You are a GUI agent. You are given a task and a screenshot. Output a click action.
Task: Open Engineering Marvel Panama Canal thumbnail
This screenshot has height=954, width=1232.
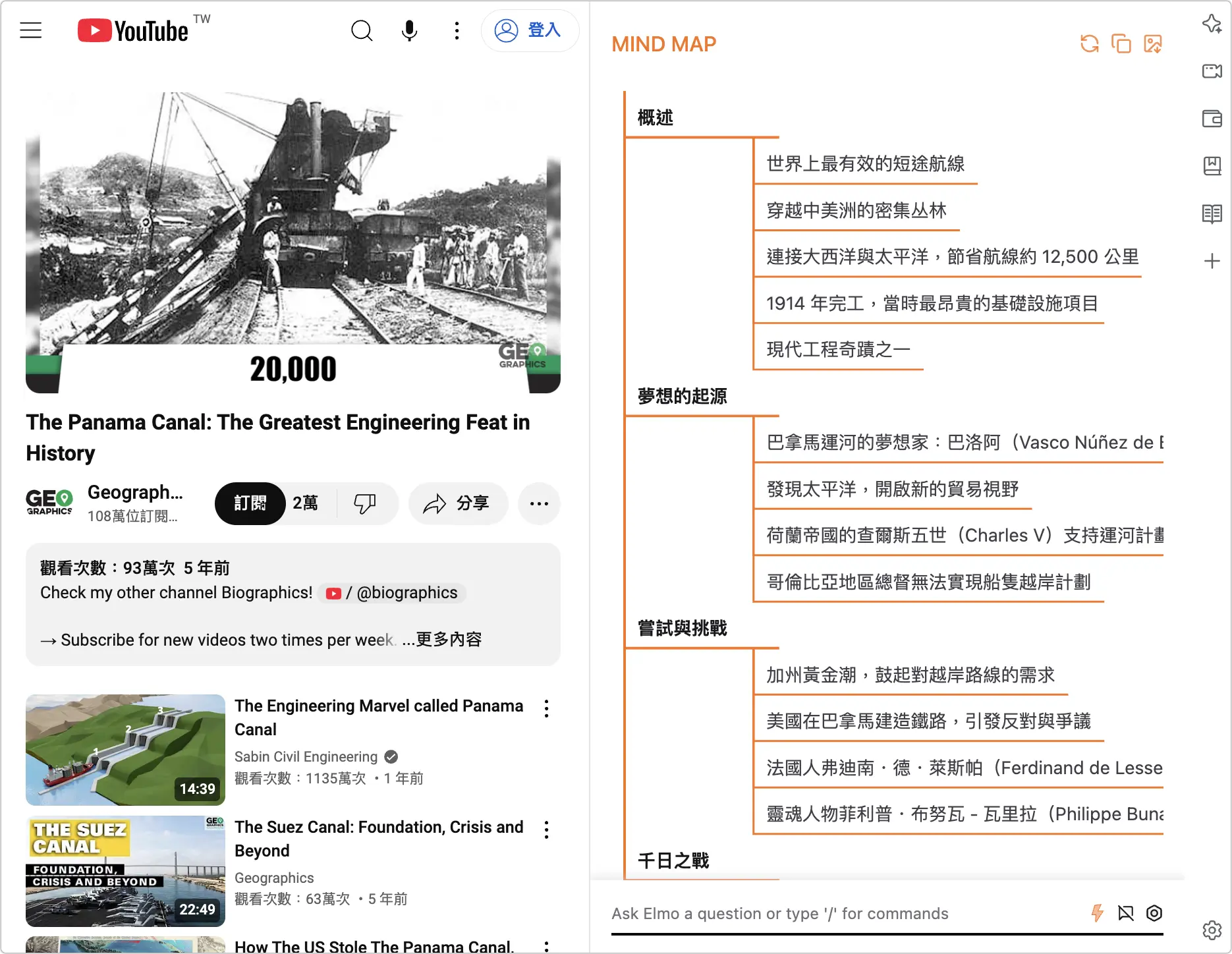[125, 750]
